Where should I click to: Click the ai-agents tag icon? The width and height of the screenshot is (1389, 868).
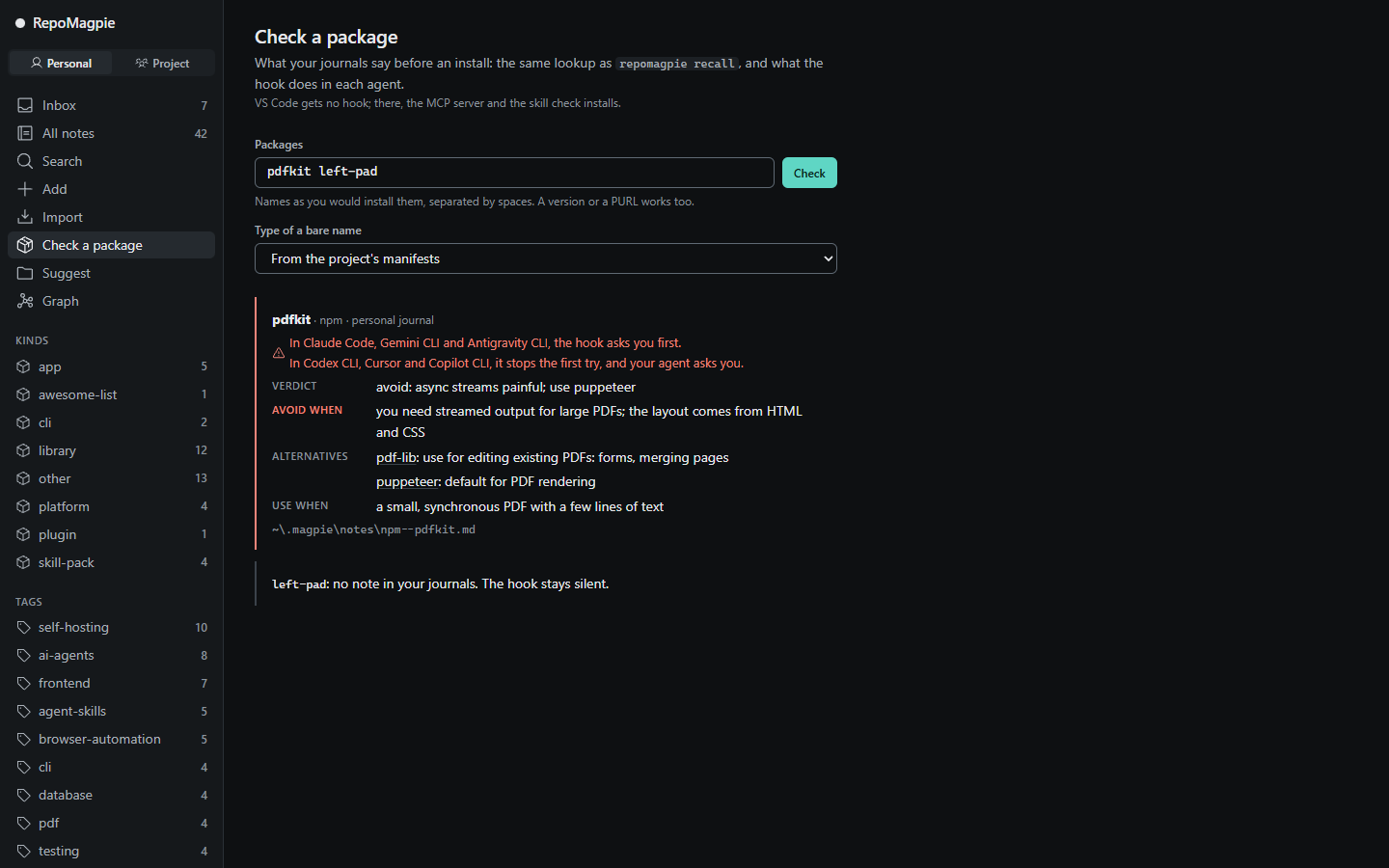pyautogui.click(x=23, y=655)
